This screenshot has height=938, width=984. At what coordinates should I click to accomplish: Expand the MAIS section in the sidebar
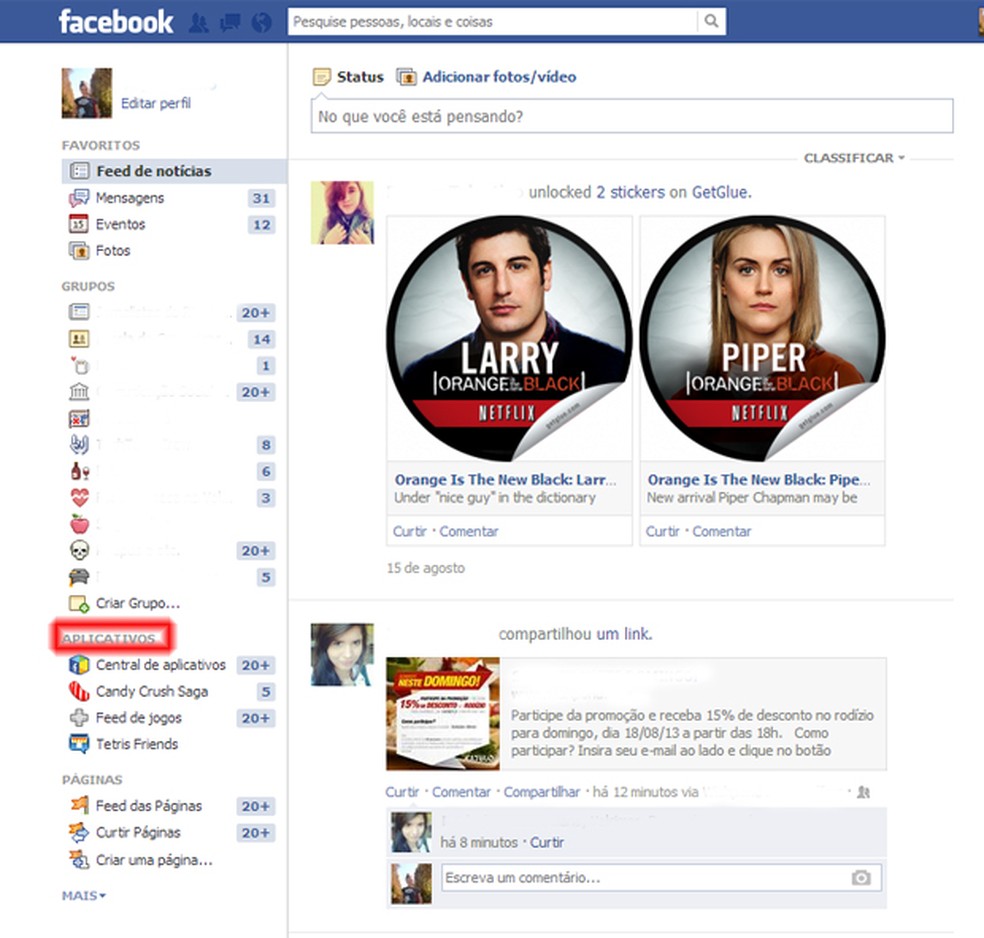[82, 896]
